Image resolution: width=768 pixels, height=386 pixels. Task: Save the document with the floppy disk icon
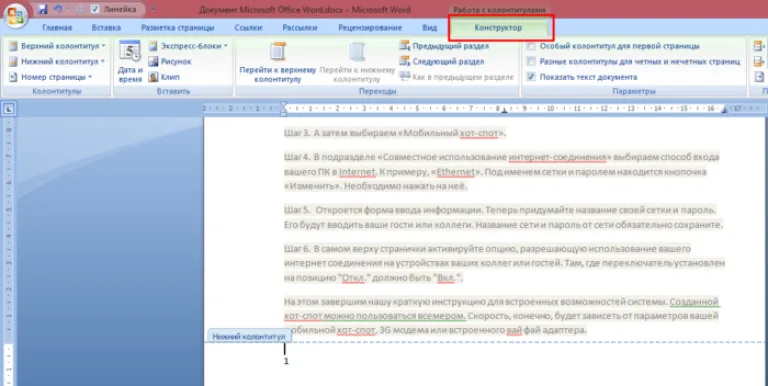[42, 9]
